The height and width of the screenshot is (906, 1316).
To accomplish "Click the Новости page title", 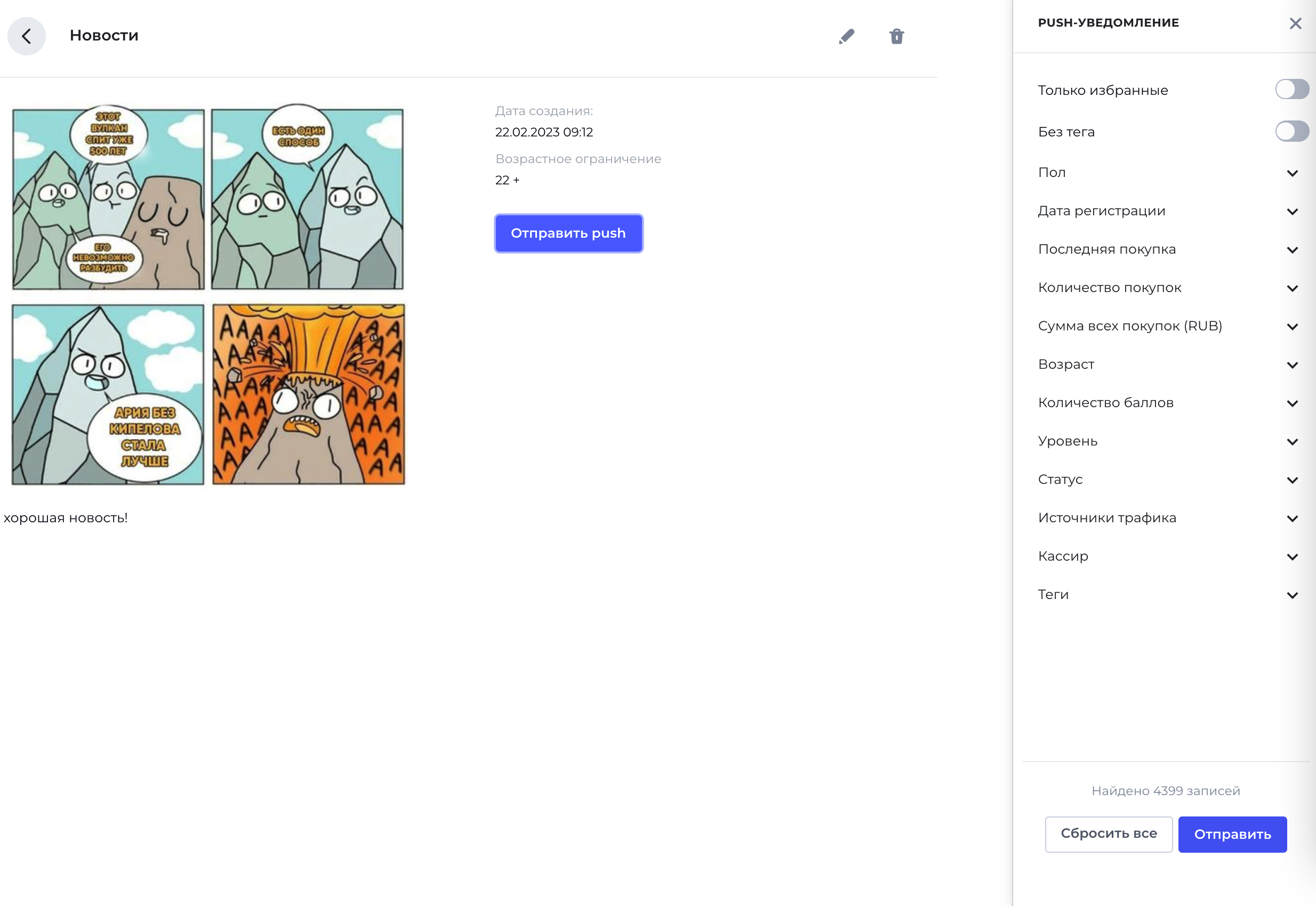I will (x=104, y=36).
